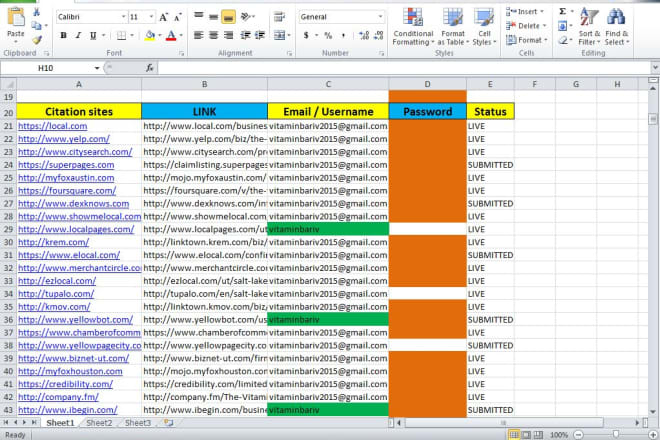Apply Accounting dollar format
The image size is (660, 440).
coord(306,36)
